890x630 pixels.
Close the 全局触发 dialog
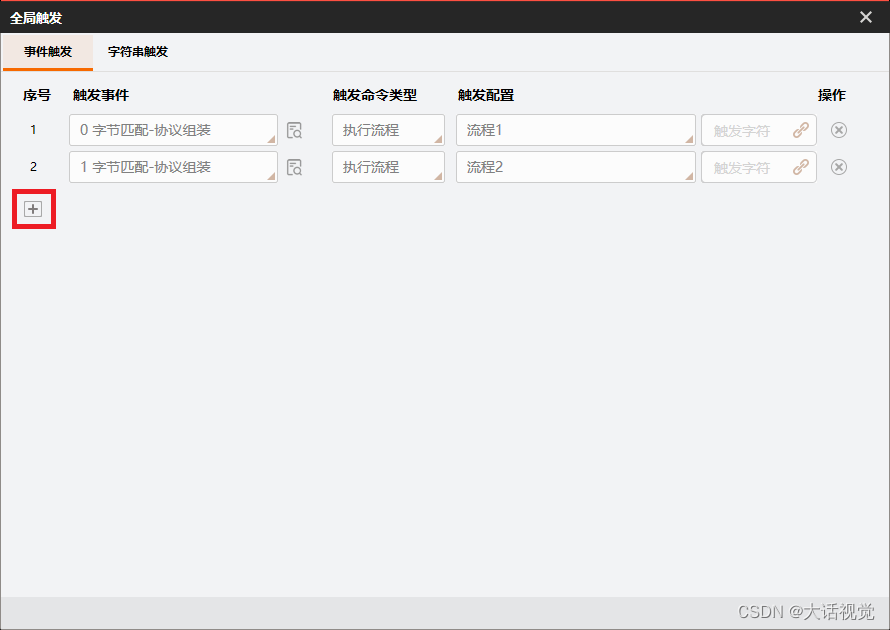(x=866, y=17)
